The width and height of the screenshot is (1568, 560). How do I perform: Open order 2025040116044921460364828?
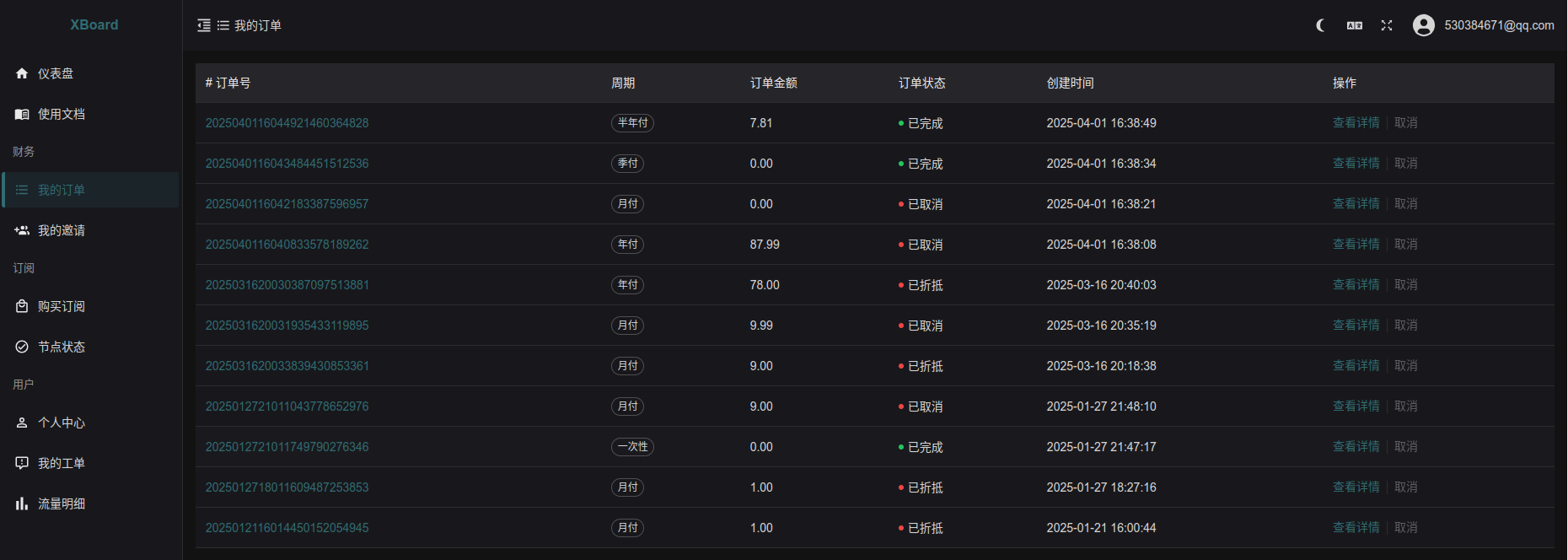tap(287, 123)
